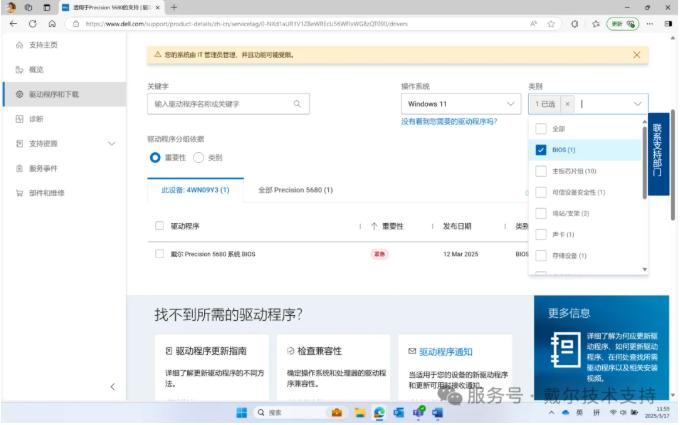This screenshot has height=425, width=680.
Task: Open File Explorer from the taskbar
Action: [360, 413]
